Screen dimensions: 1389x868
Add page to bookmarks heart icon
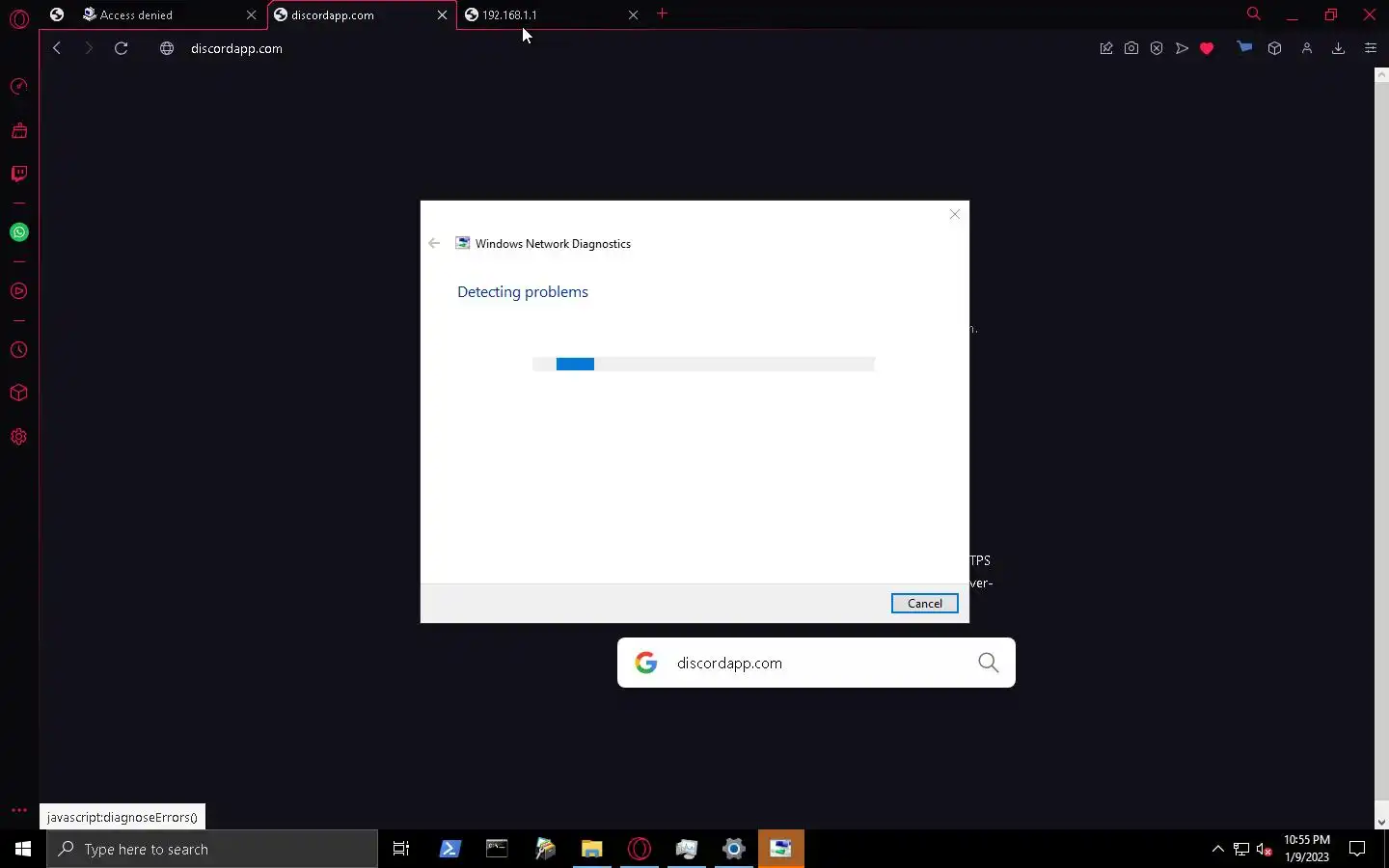click(1207, 48)
